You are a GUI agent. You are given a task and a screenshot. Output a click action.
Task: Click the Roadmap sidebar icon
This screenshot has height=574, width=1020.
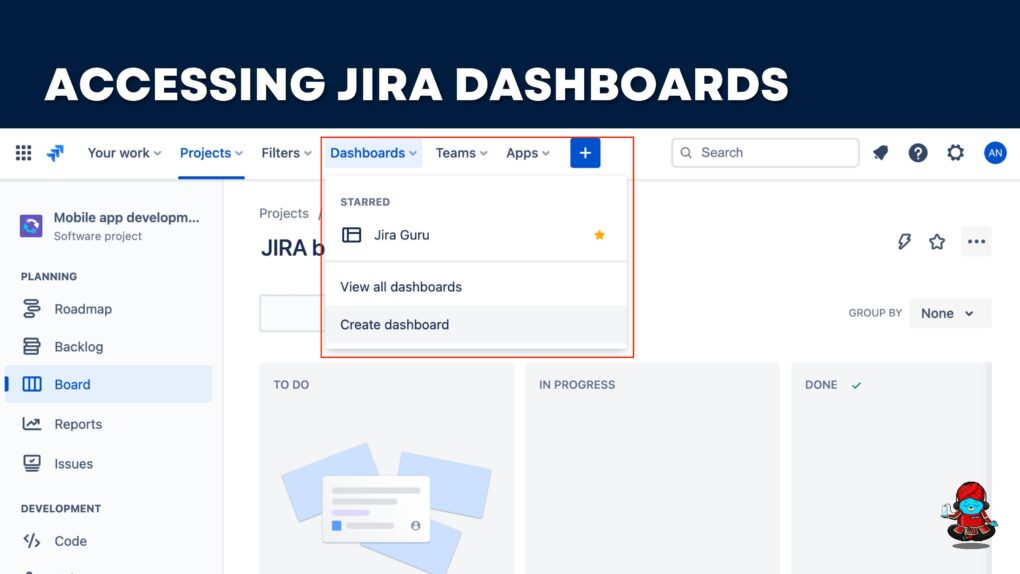[x=31, y=308]
